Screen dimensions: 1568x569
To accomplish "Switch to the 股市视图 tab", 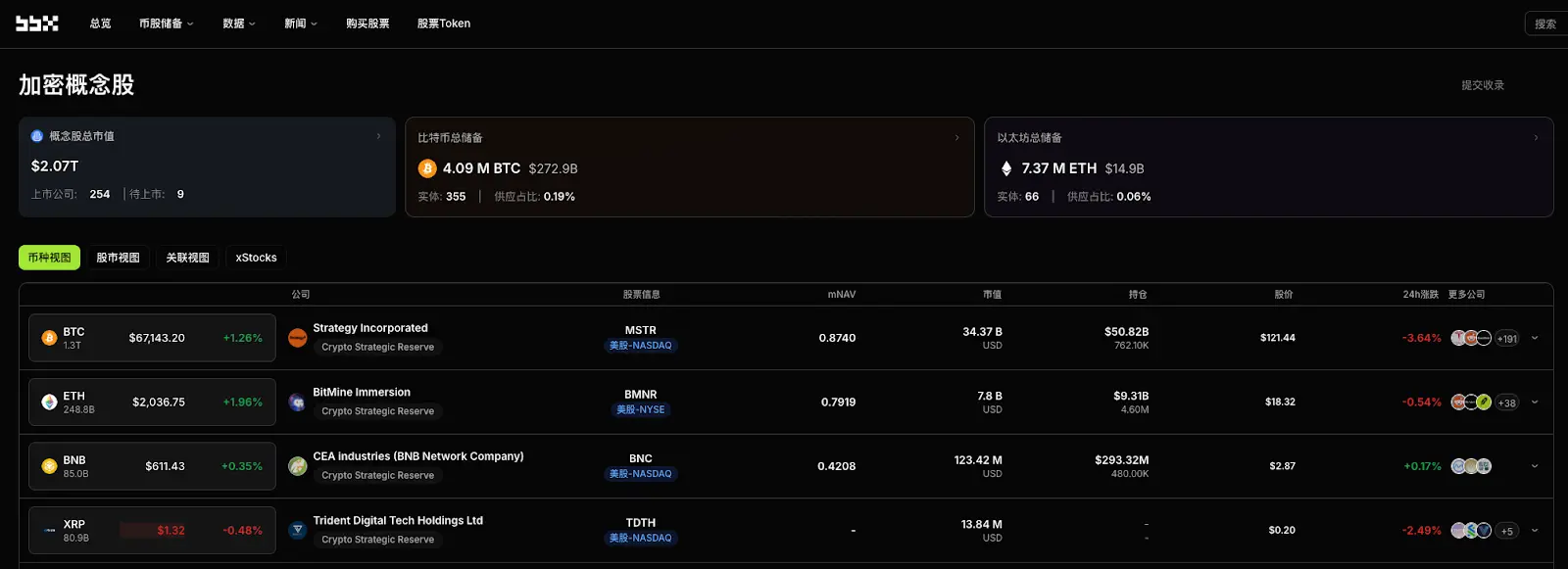I will [118, 258].
